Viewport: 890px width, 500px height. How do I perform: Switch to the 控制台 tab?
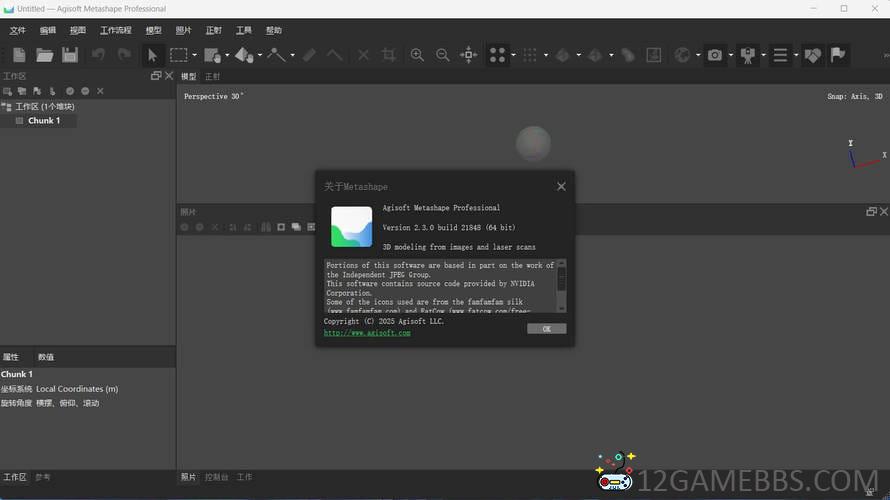(x=216, y=478)
